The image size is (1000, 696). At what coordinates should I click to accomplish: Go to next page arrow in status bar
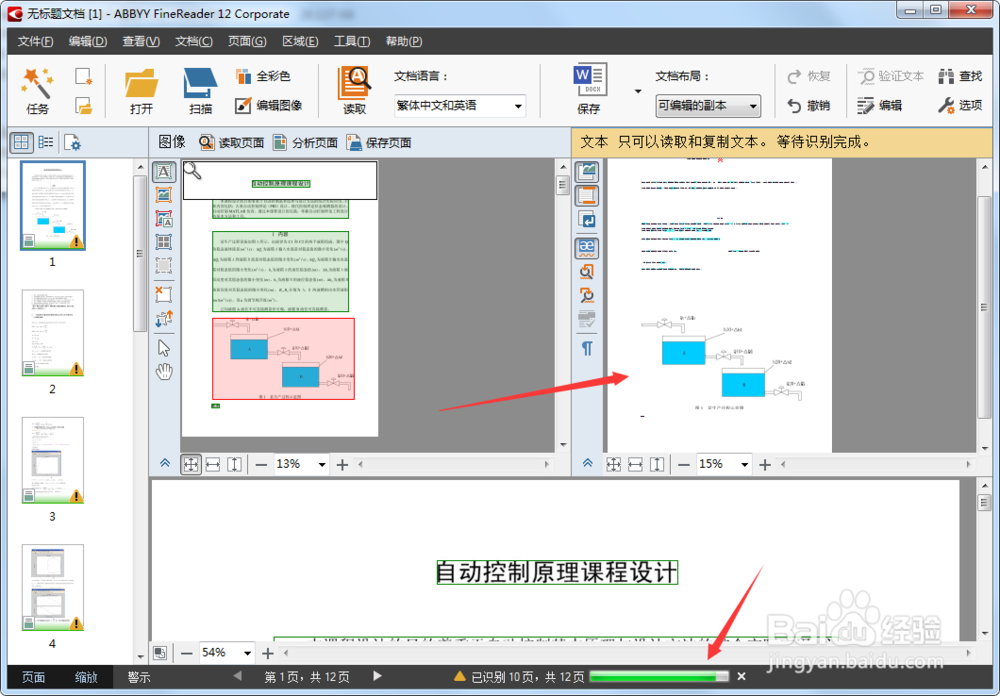pyautogui.click(x=377, y=676)
